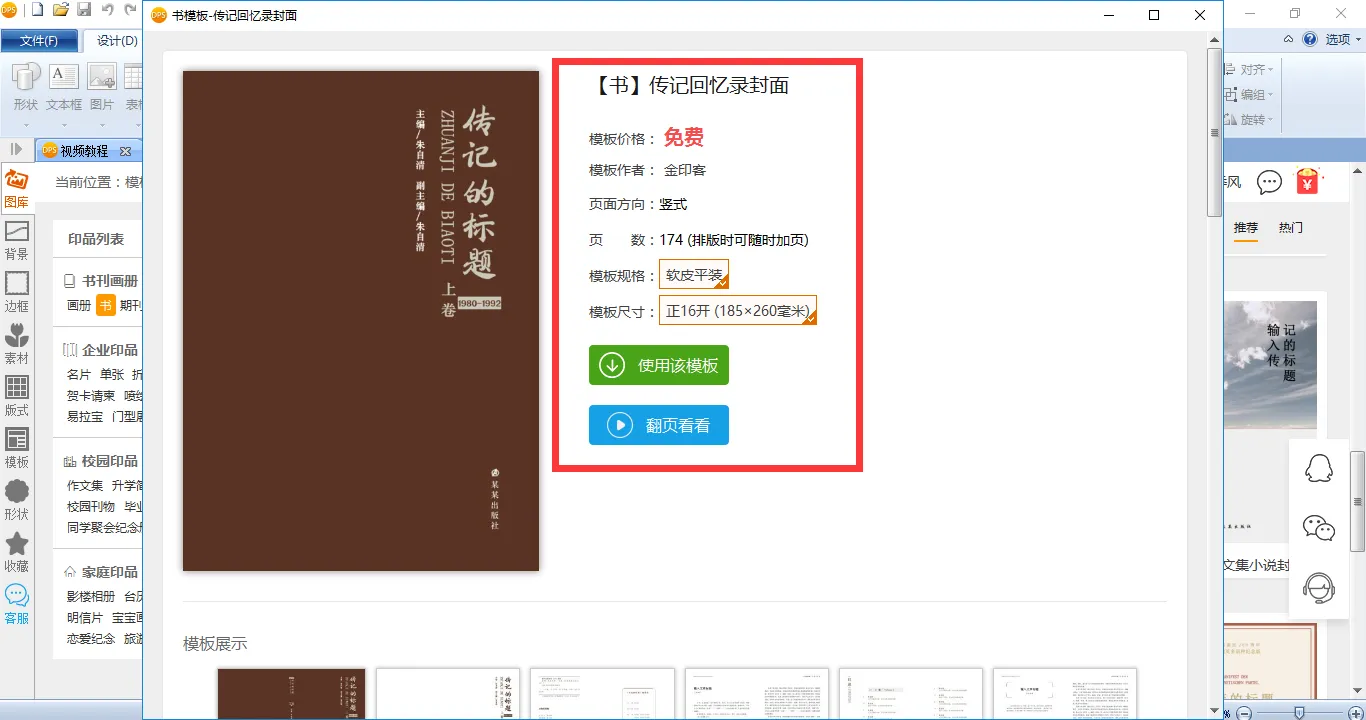Click the red envelope icon

click(x=1308, y=181)
